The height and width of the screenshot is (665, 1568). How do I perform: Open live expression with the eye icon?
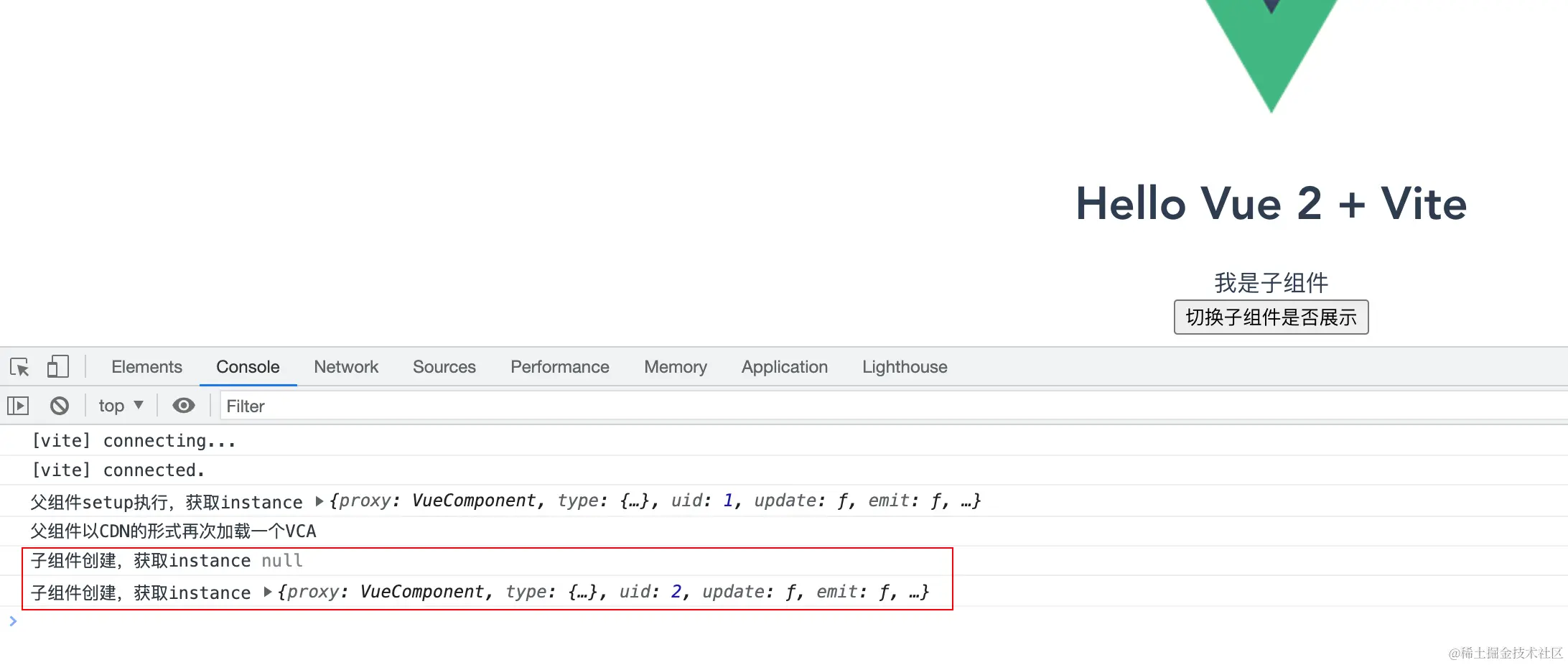click(x=184, y=406)
